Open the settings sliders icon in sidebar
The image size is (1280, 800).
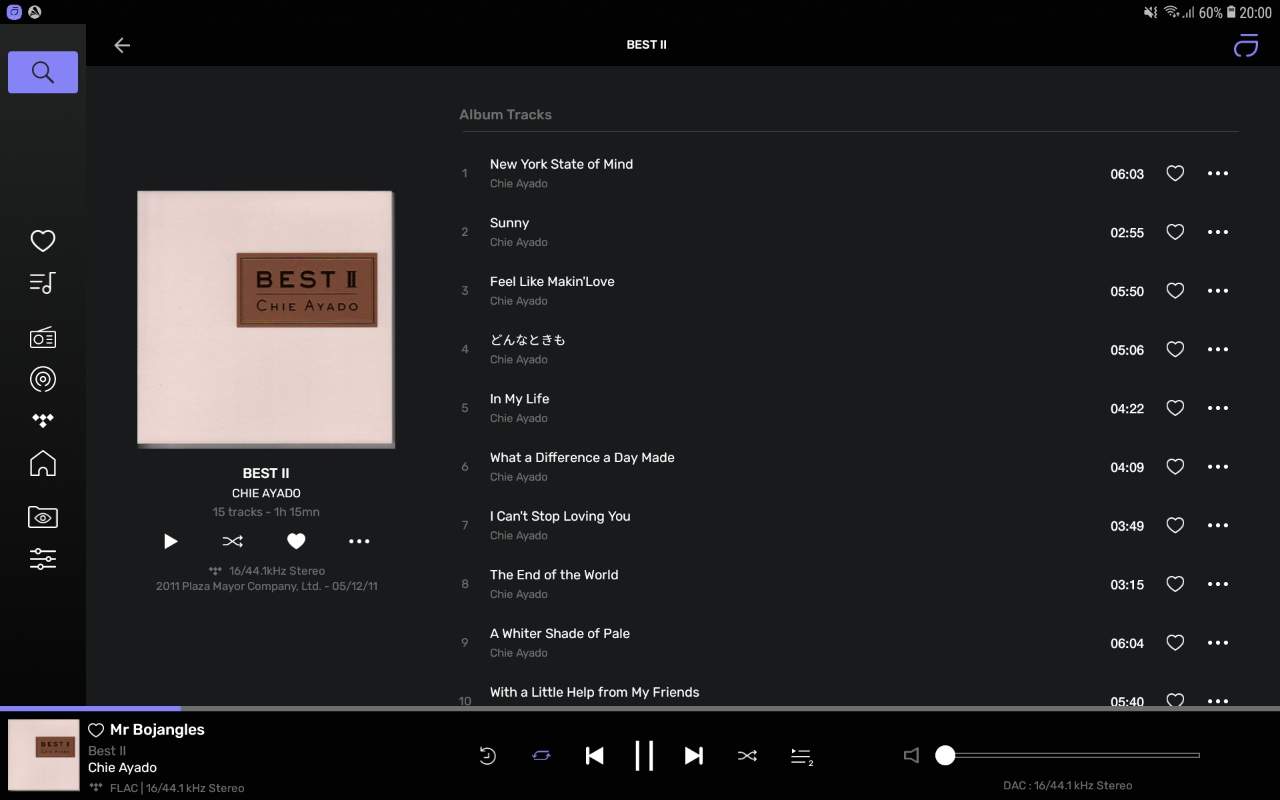[x=43, y=559]
